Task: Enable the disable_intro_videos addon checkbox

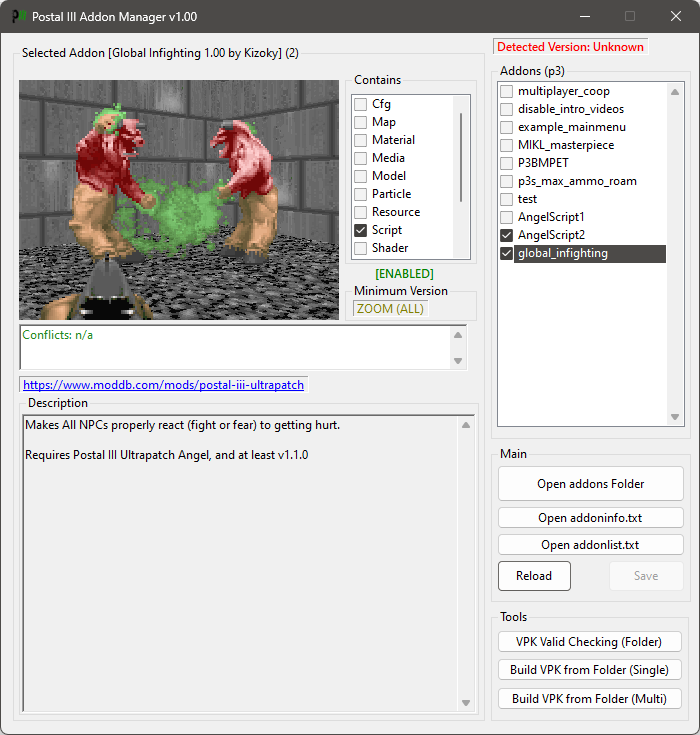Action: click(x=506, y=109)
